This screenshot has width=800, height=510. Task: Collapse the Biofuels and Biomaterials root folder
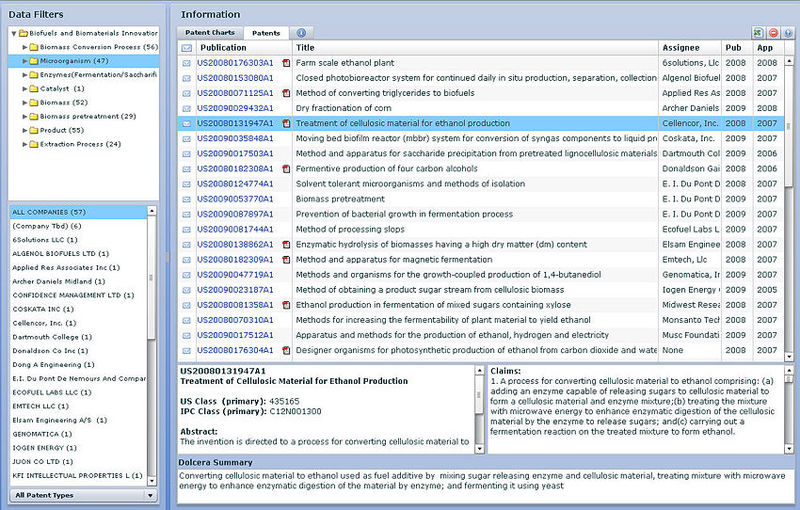(14, 33)
